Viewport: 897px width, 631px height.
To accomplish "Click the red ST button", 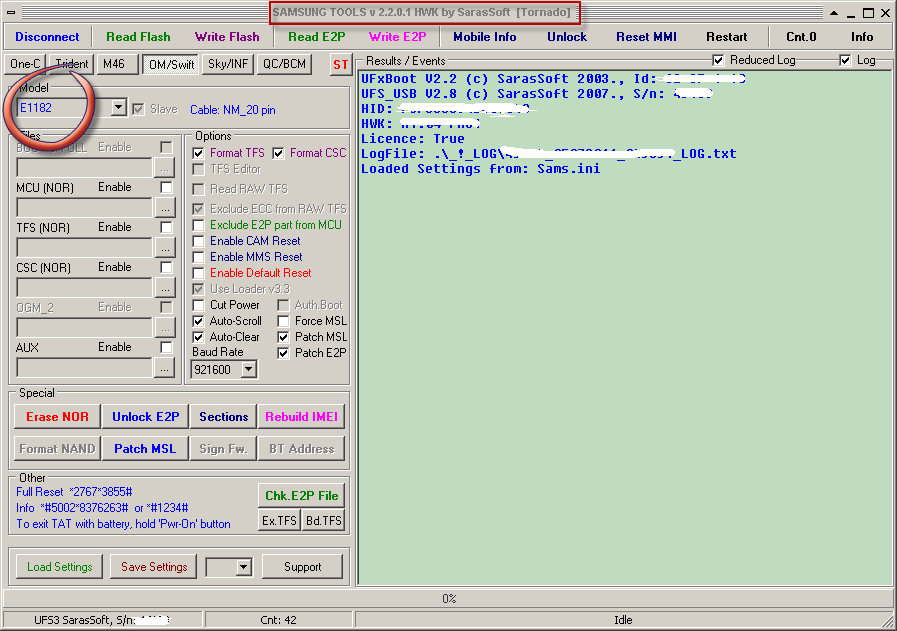I will (340, 65).
